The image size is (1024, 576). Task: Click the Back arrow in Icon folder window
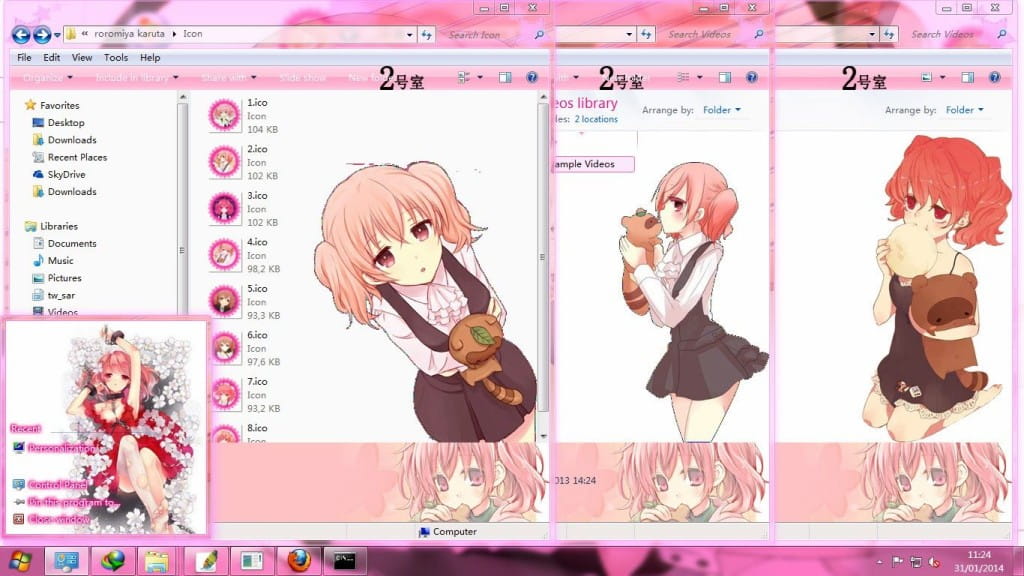(x=21, y=35)
